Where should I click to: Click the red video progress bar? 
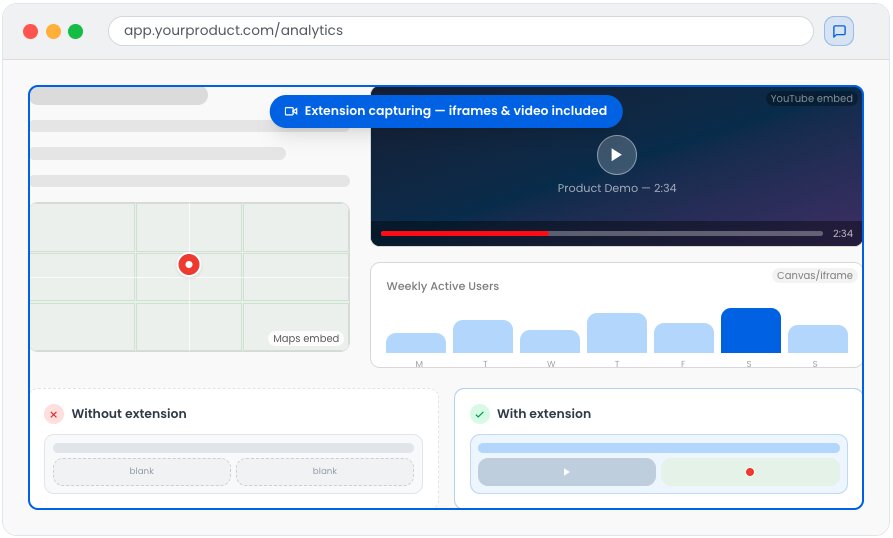(464, 233)
